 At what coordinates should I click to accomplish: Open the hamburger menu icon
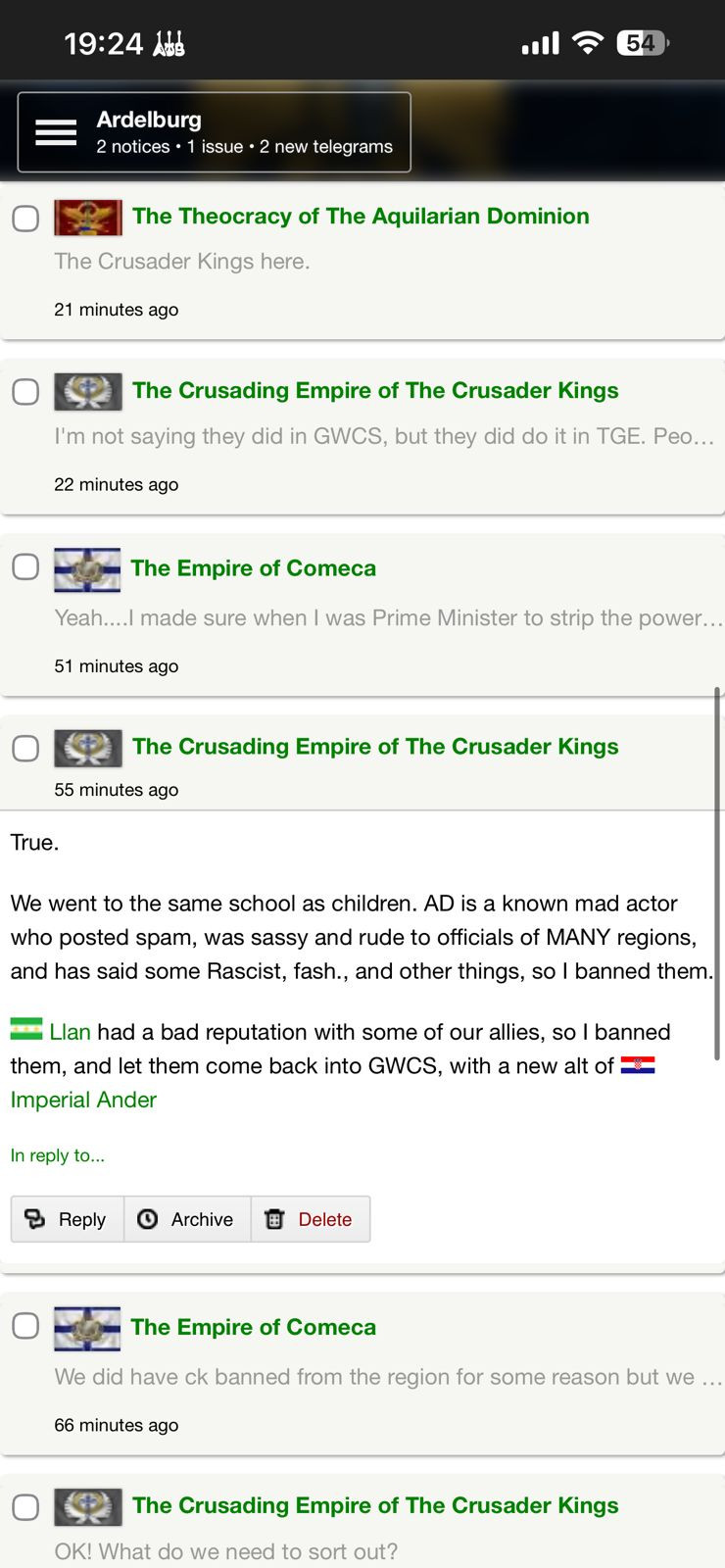pyautogui.click(x=56, y=132)
